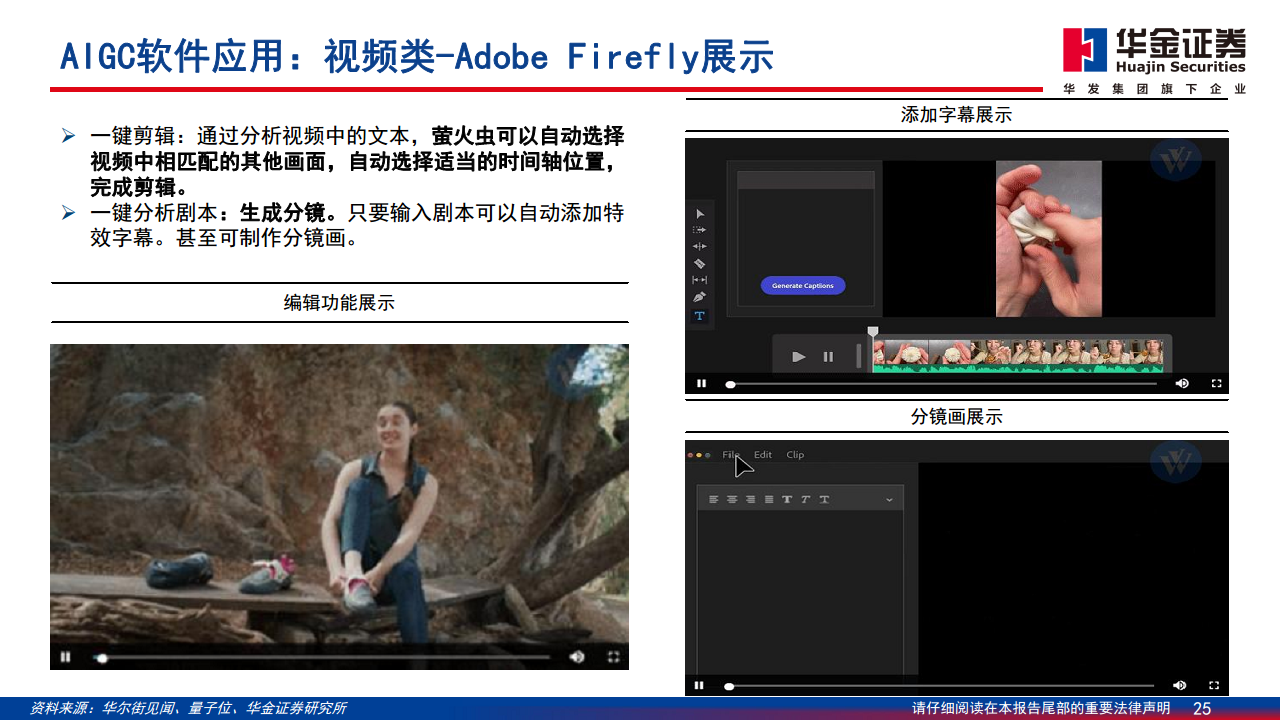Select the arrow Selection tool in captions editor

(x=700, y=213)
